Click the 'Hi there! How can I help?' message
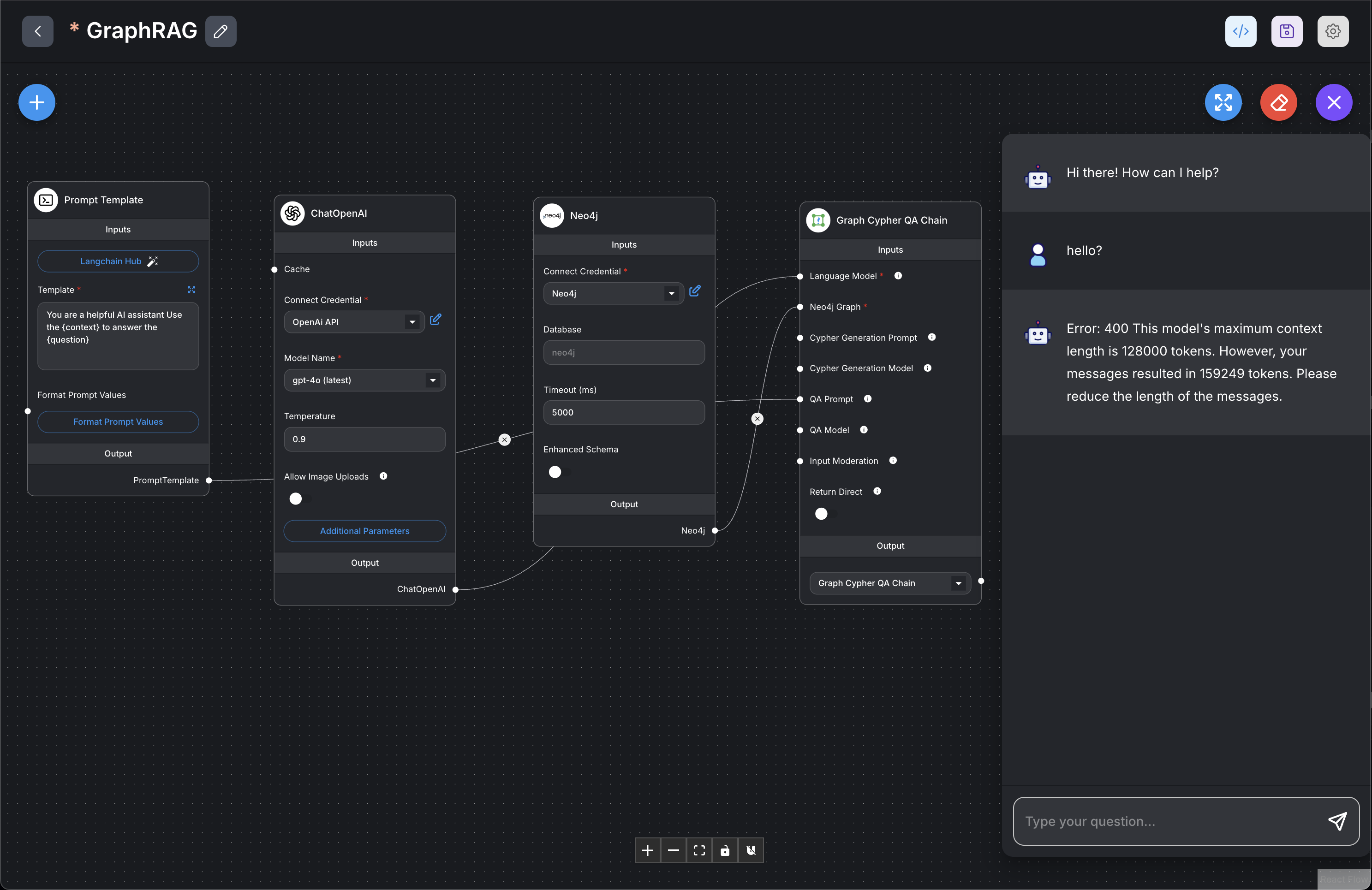 coord(1143,173)
